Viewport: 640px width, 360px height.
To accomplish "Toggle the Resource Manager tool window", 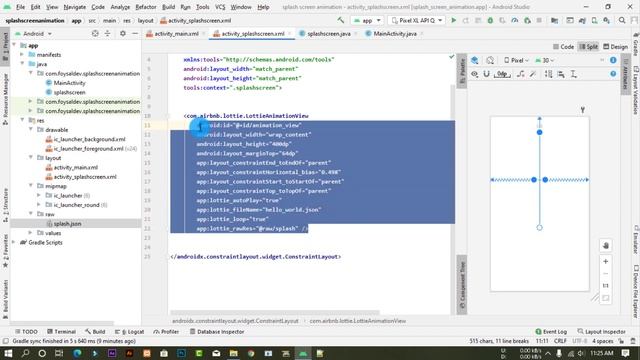I will point(5,99).
